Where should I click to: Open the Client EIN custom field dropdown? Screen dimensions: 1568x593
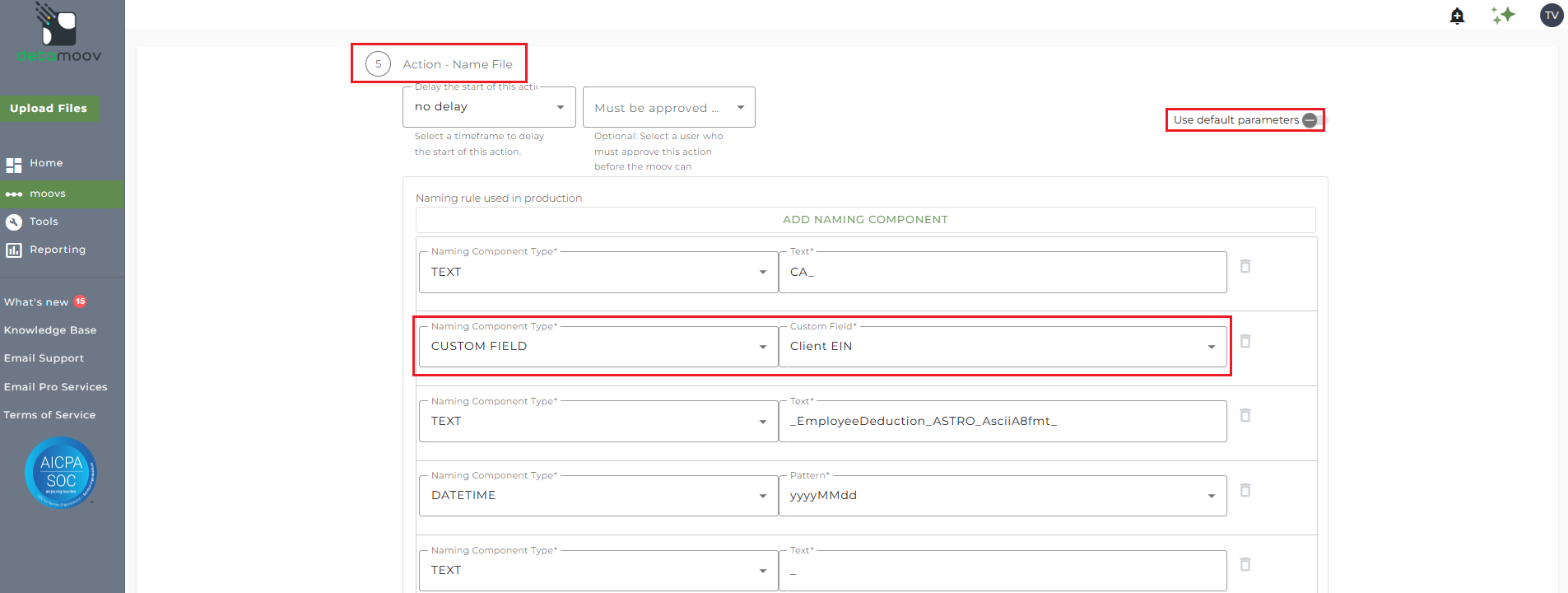1002,347
